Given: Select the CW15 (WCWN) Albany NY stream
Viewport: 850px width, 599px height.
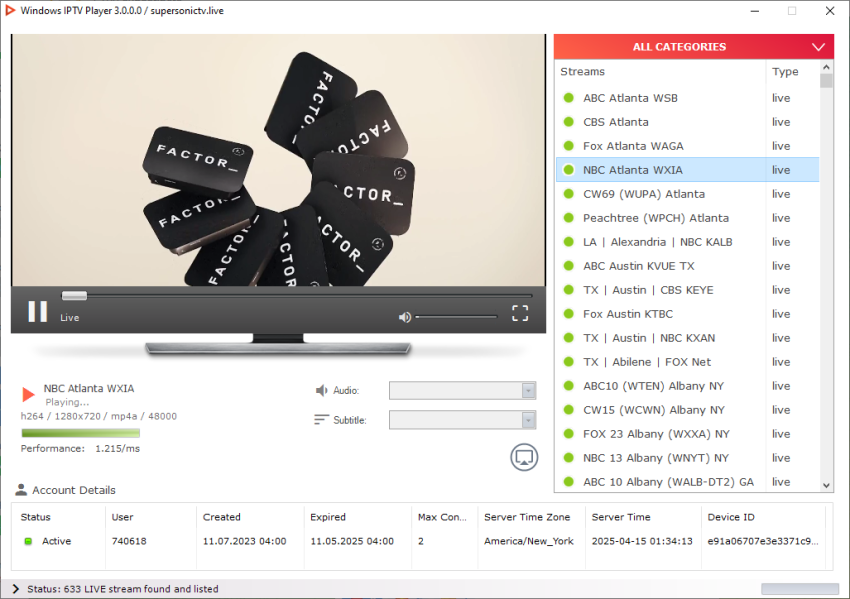Looking at the screenshot, I should [x=687, y=410].
